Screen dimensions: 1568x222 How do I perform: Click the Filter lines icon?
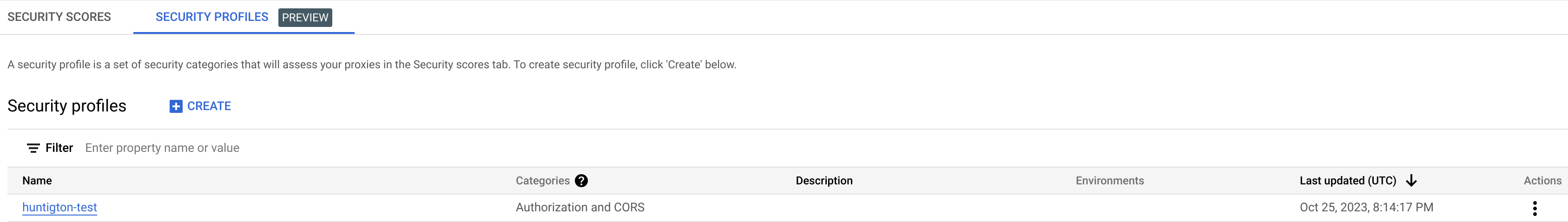click(33, 148)
